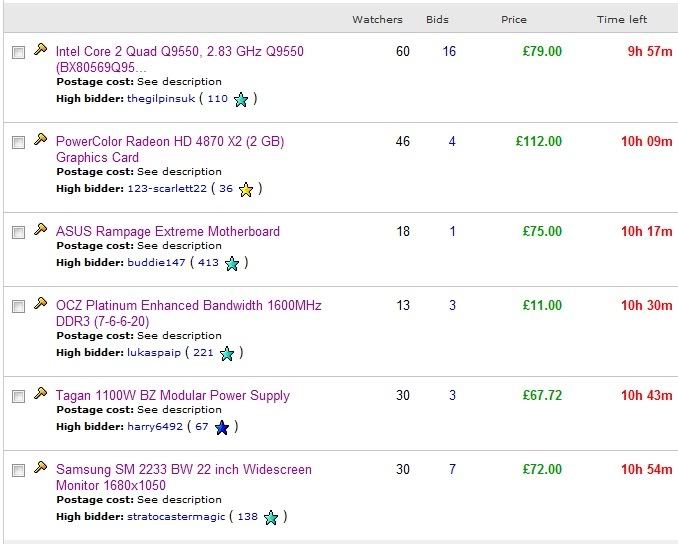Image resolution: width=678 pixels, height=544 pixels.
Task: Open the ASUS Rampage Extreme Motherboard listing
Action: pos(168,231)
